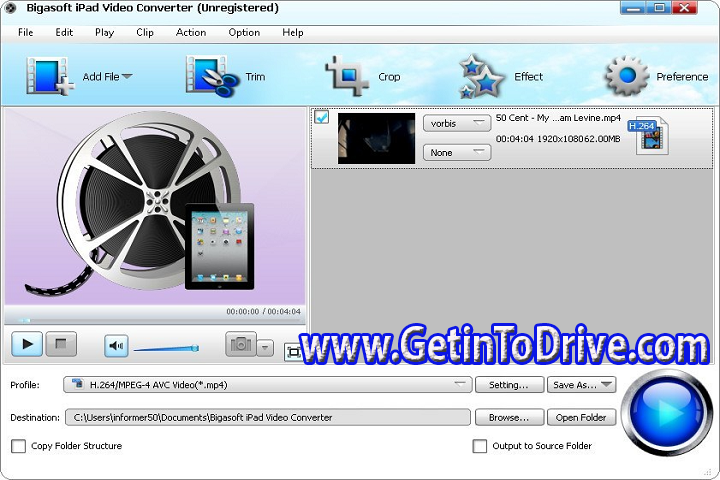Open the Add File dropdown arrow
Viewport: 720px width, 480px height.
(x=127, y=76)
